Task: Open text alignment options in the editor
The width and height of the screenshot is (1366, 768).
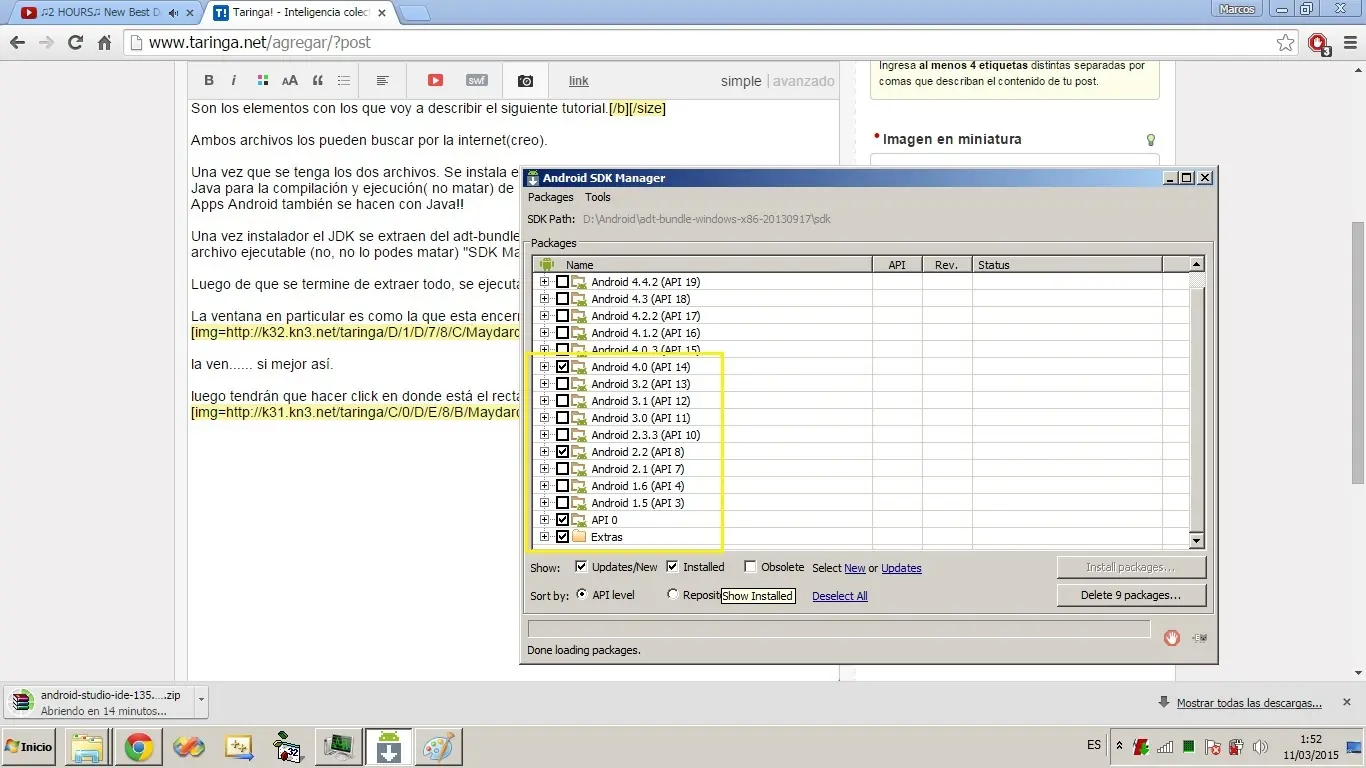Action: pyautogui.click(x=382, y=81)
